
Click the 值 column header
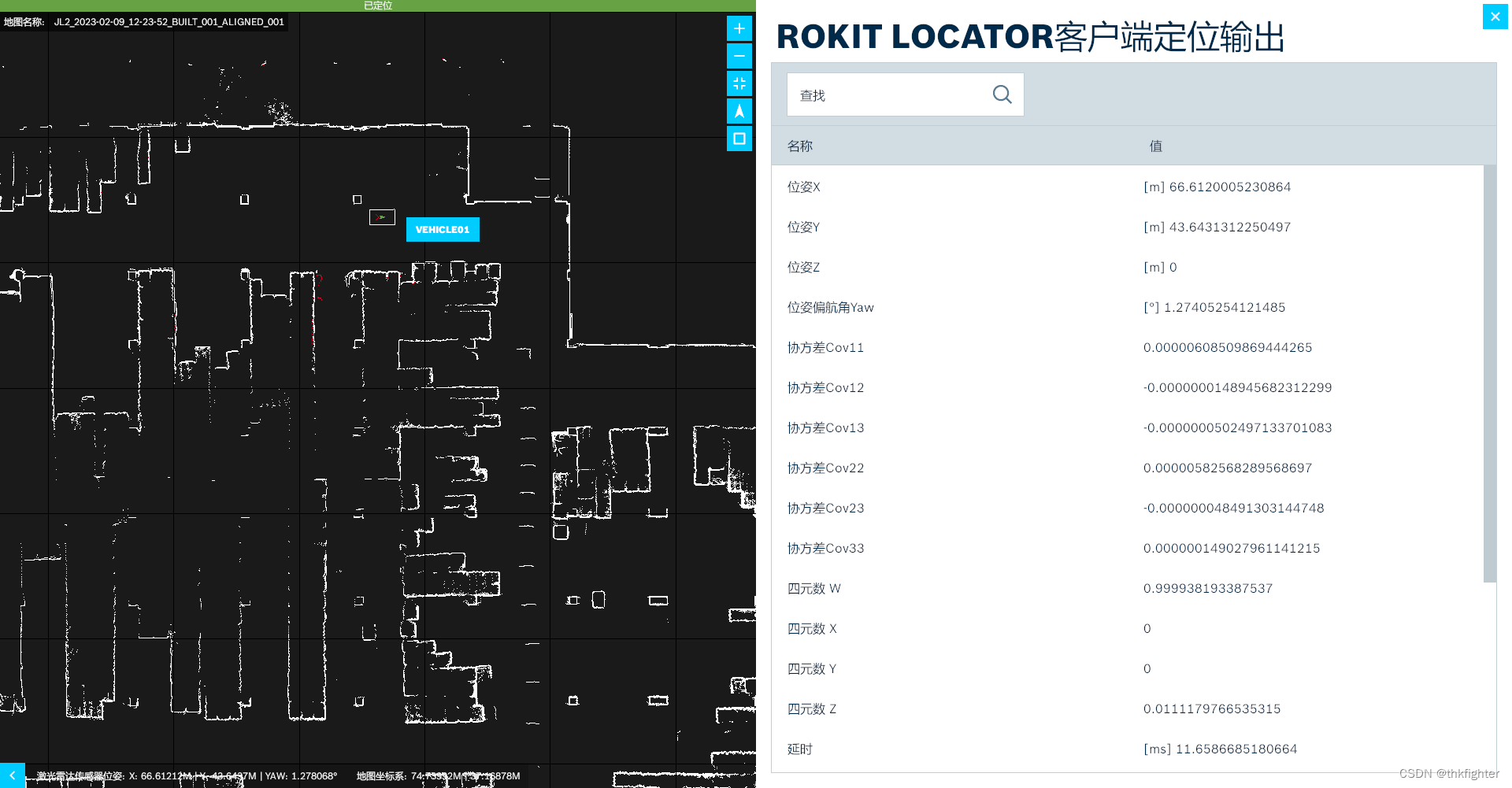[x=1155, y=146]
